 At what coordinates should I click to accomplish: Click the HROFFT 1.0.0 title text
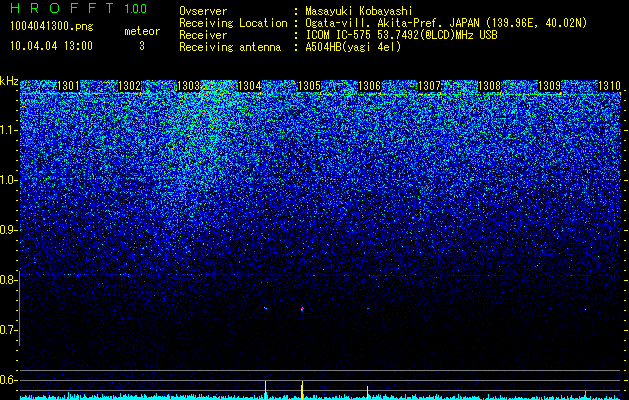79,8
